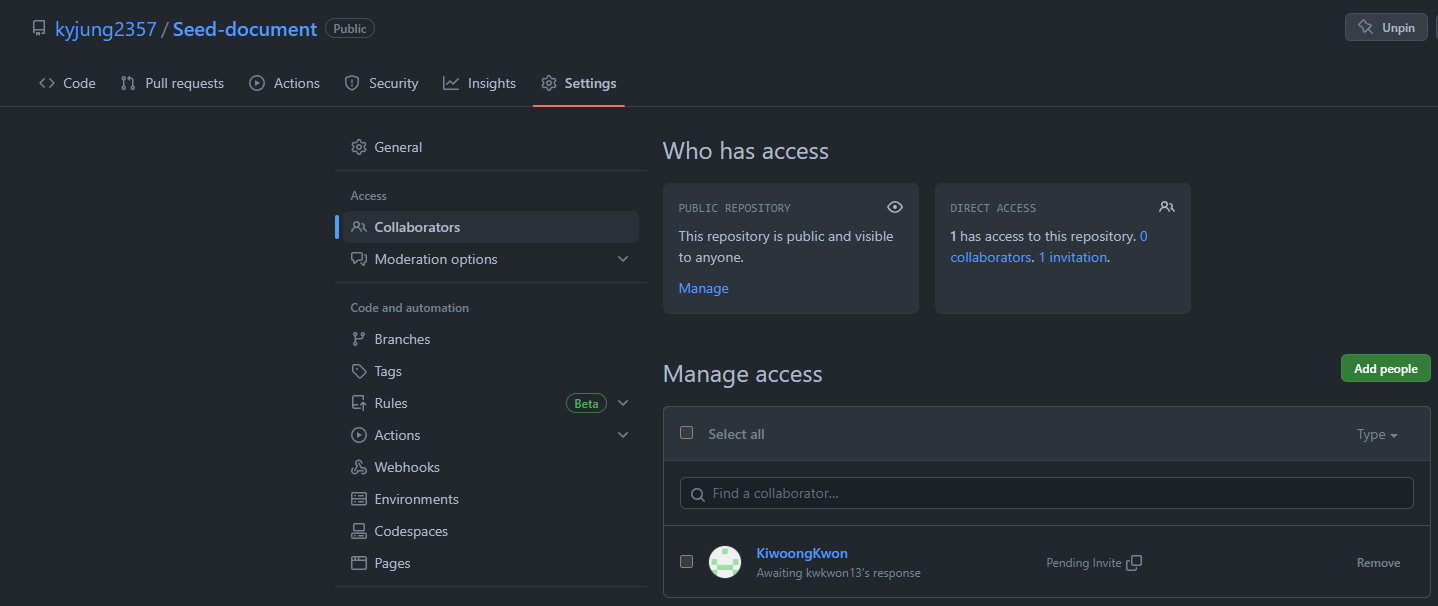The image size is (1438, 606).
Task: Click the Rules icon in sidebar
Action: [x=359, y=403]
